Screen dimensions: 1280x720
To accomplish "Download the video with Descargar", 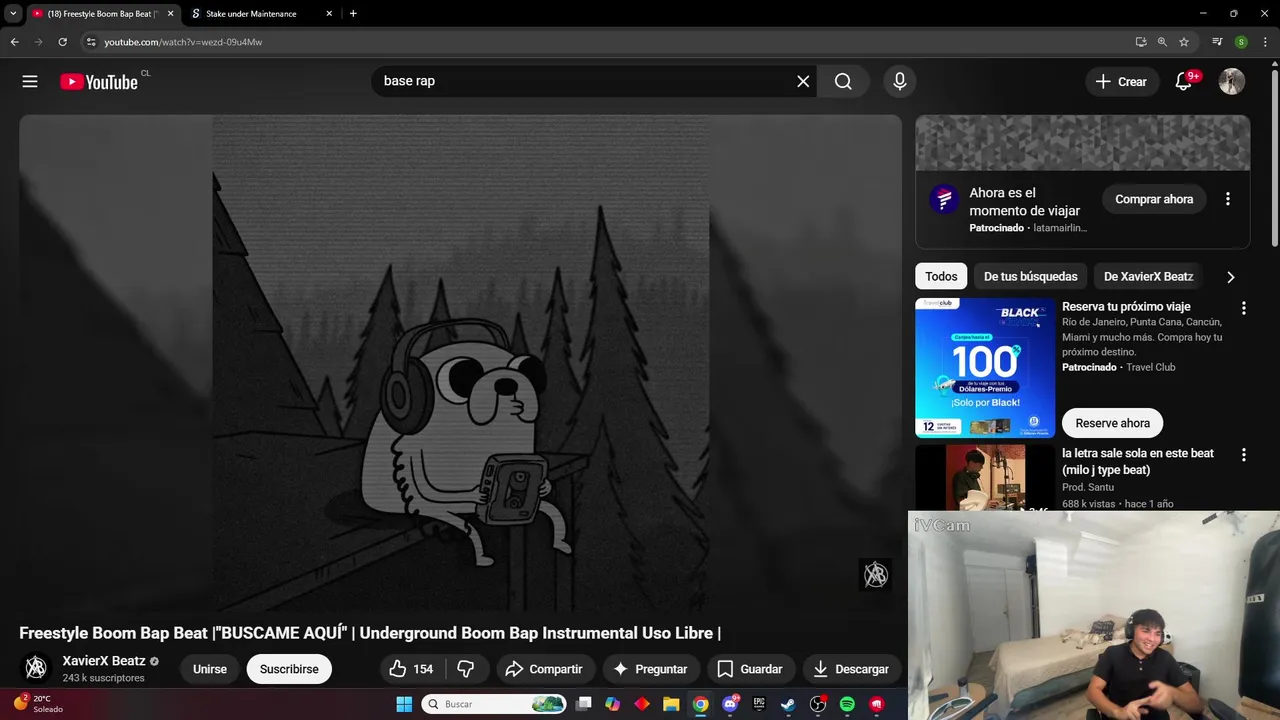I will click(x=851, y=669).
